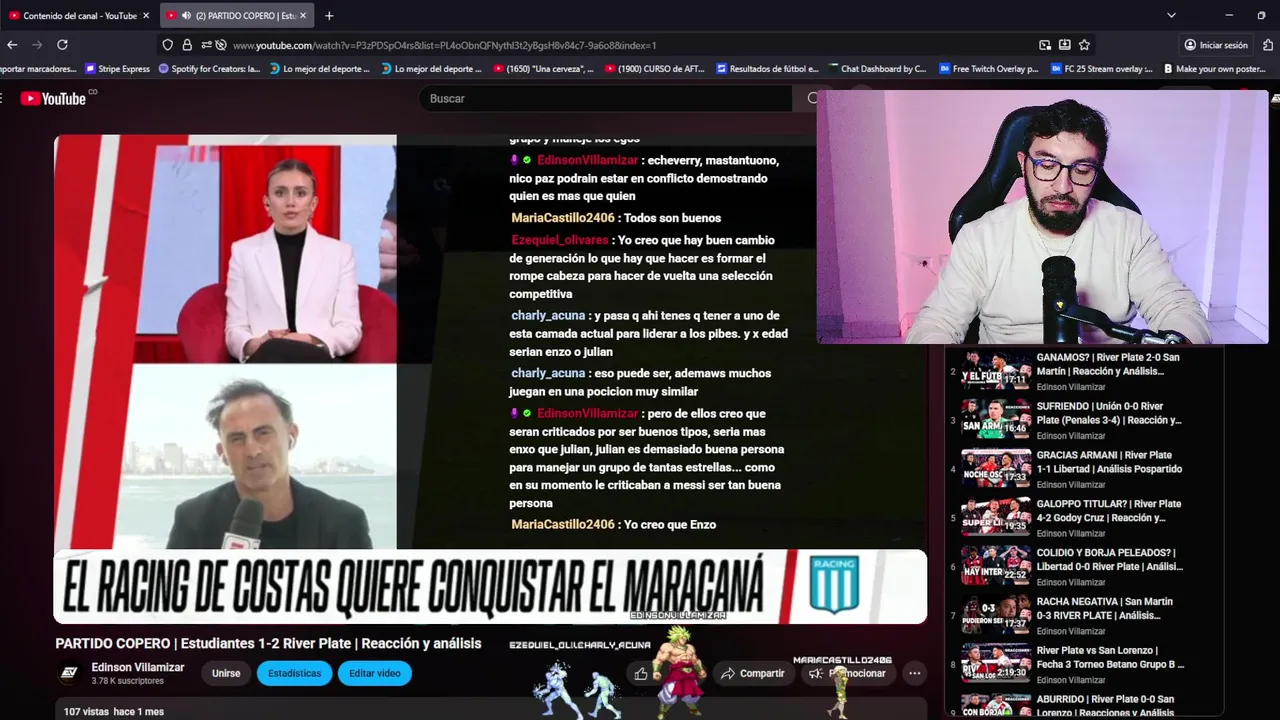
Task: Click the 'Promocionar' button
Action: 848,674
